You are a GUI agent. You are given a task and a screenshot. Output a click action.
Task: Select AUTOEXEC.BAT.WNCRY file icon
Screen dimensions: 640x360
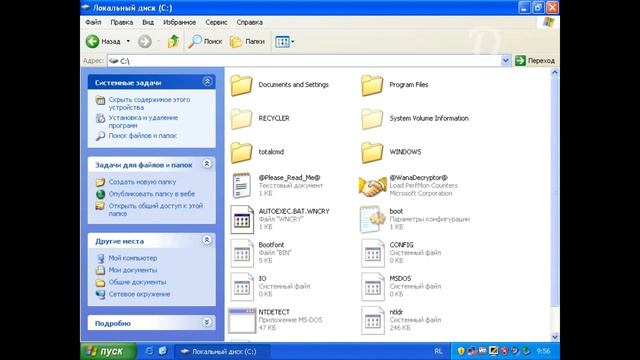click(x=242, y=219)
